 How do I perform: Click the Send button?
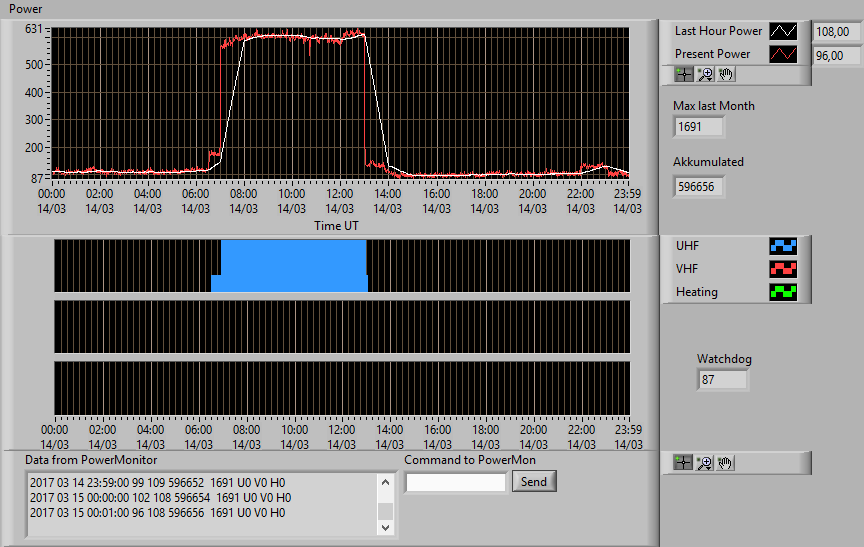pos(534,481)
